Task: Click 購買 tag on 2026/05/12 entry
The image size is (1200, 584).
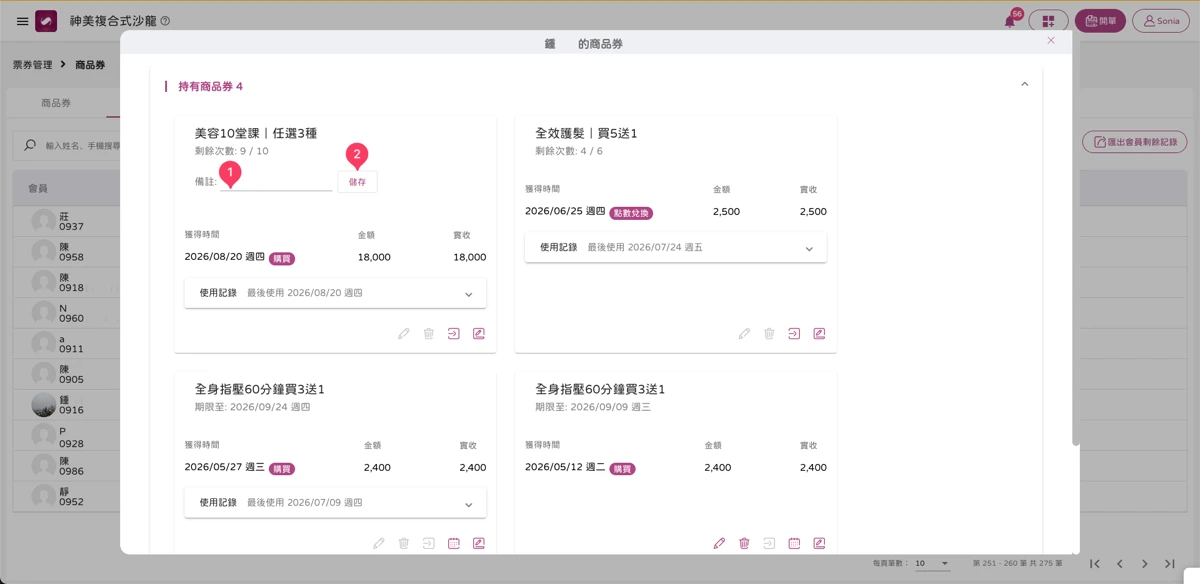Action: (622, 468)
